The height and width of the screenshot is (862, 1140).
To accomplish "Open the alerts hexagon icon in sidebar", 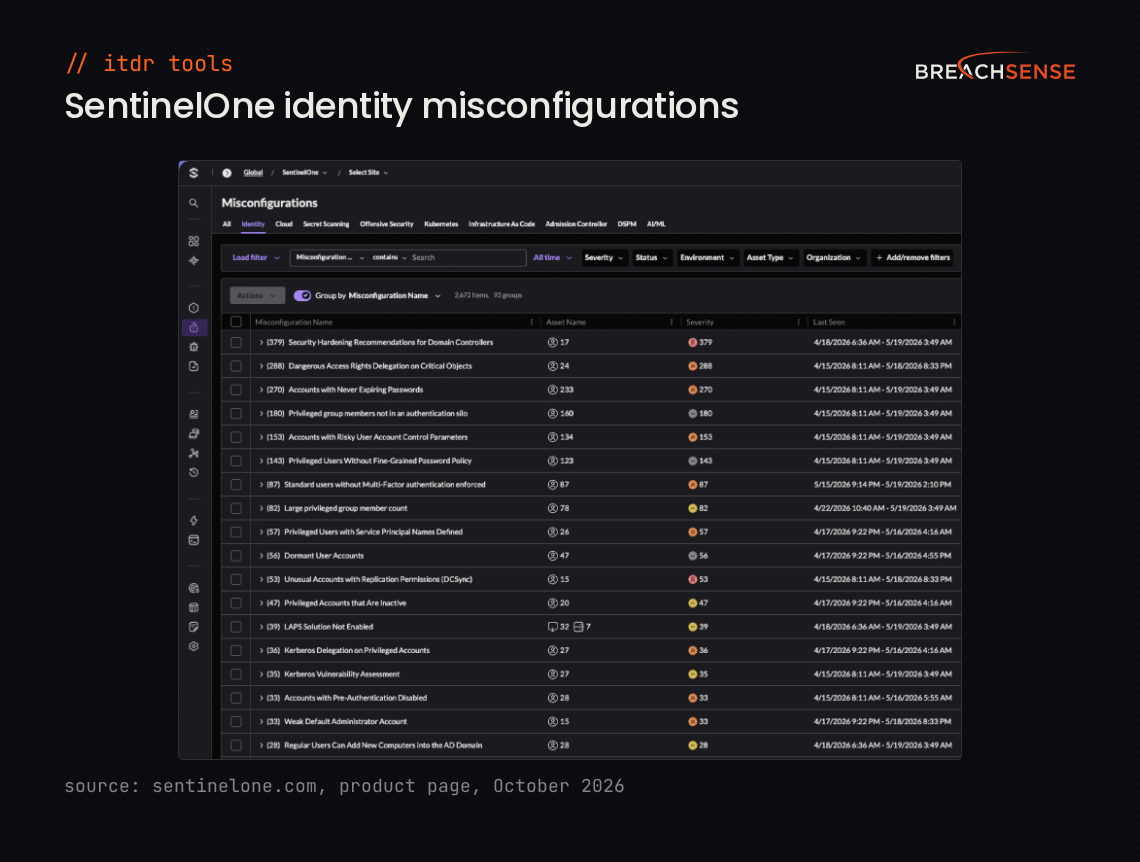I will click(x=193, y=308).
